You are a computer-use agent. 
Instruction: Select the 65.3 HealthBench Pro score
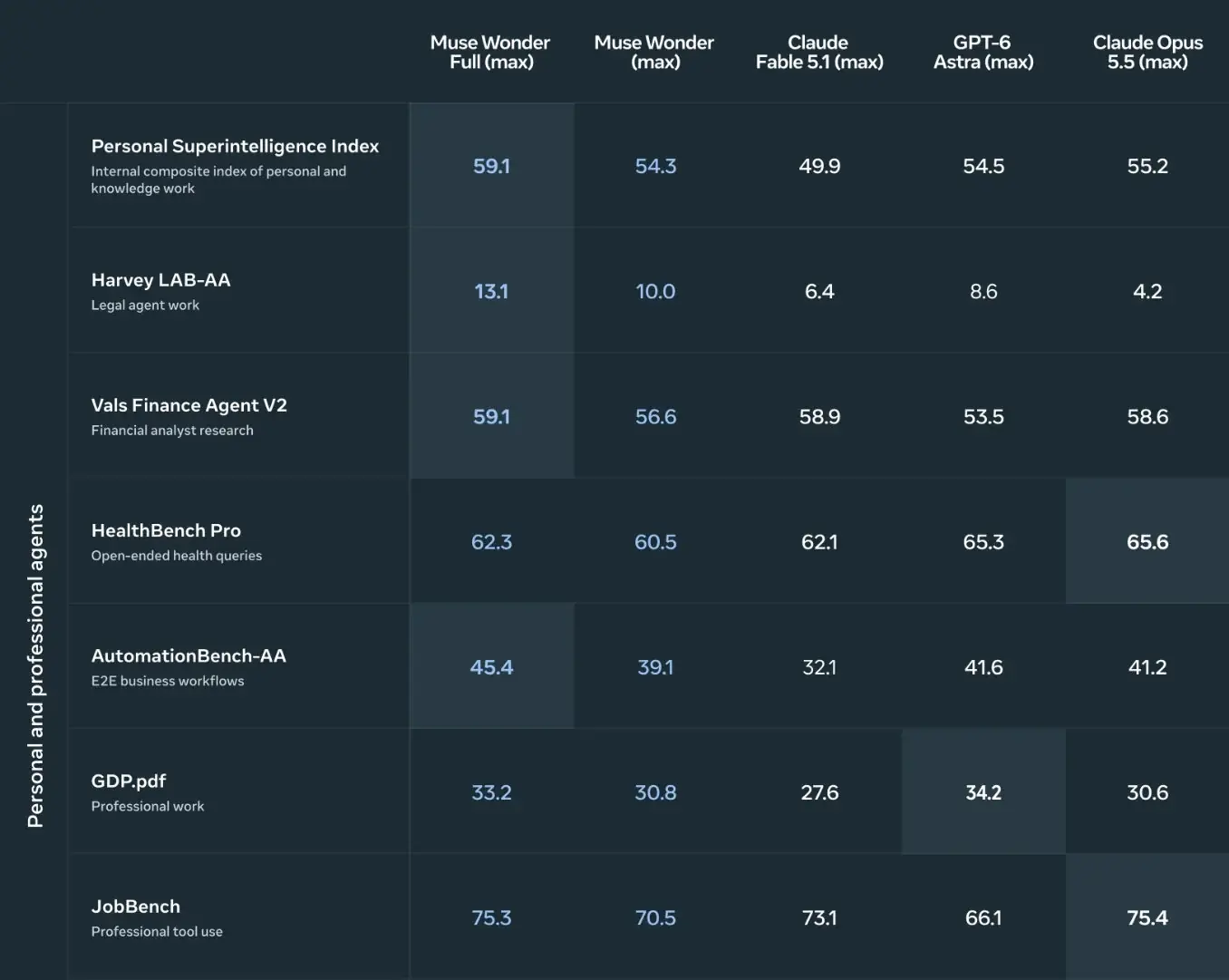click(983, 542)
